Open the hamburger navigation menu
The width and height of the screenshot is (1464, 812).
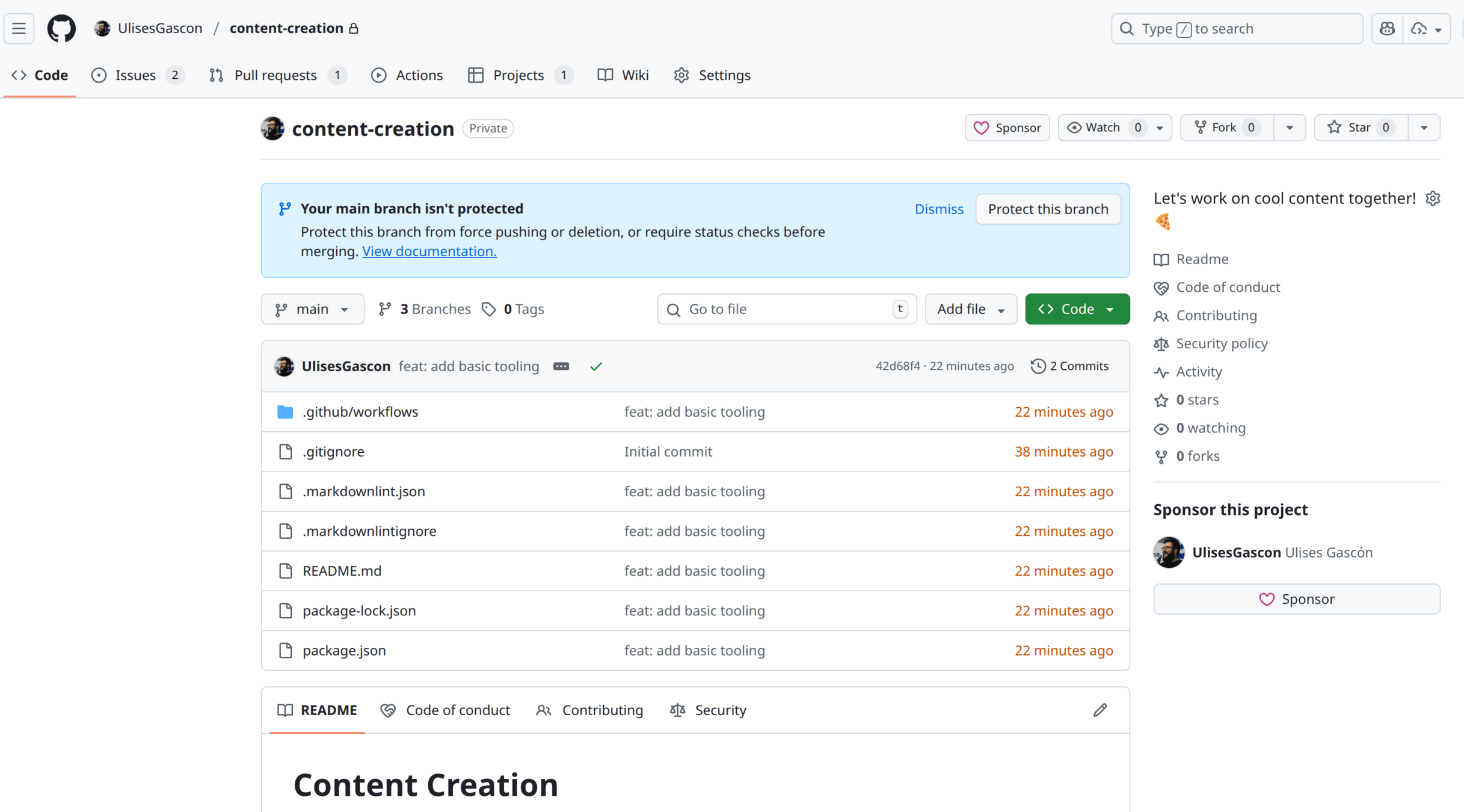19,28
